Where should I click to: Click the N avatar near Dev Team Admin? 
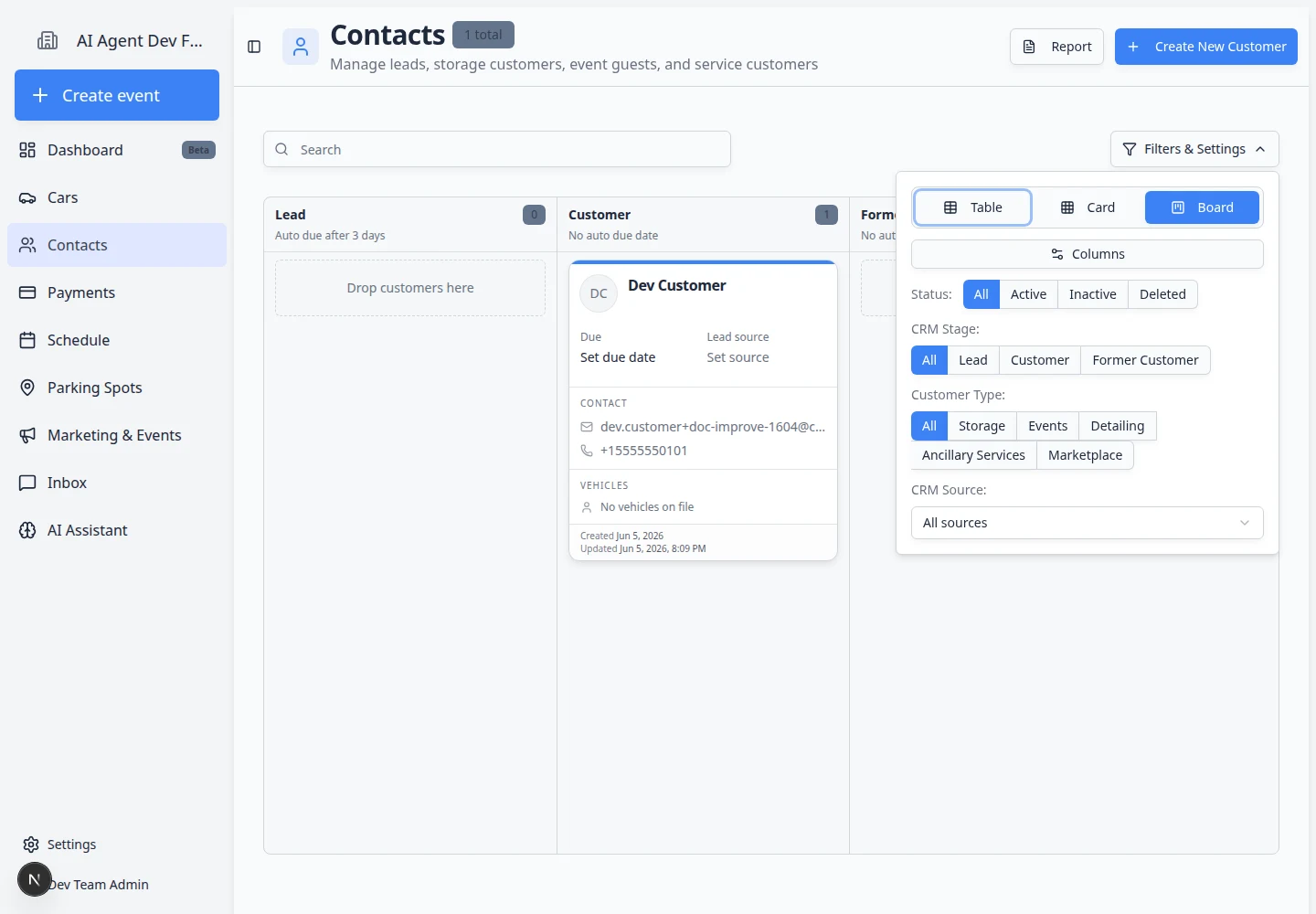tap(35, 879)
